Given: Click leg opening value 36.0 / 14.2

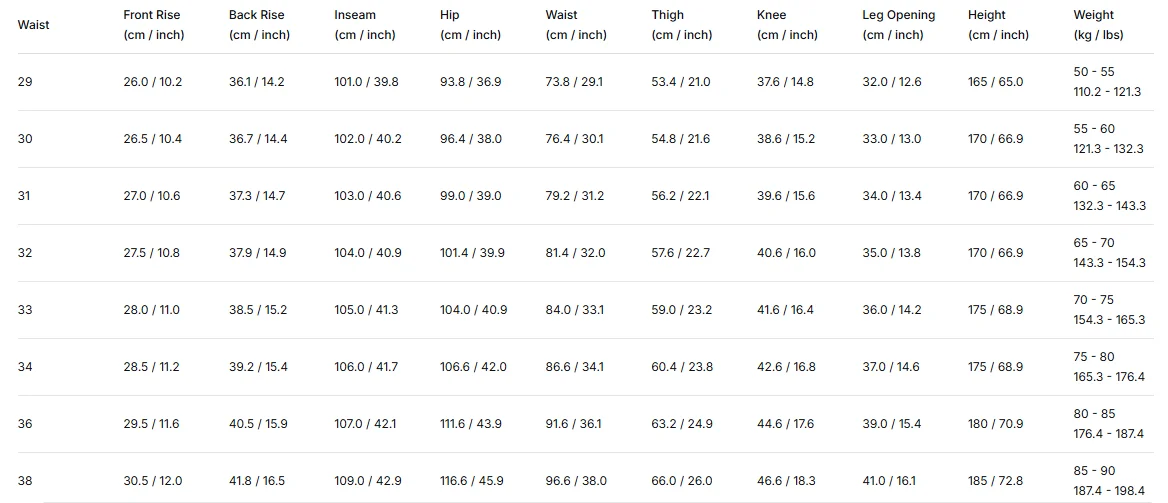Looking at the screenshot, I should tap(892, 310).
